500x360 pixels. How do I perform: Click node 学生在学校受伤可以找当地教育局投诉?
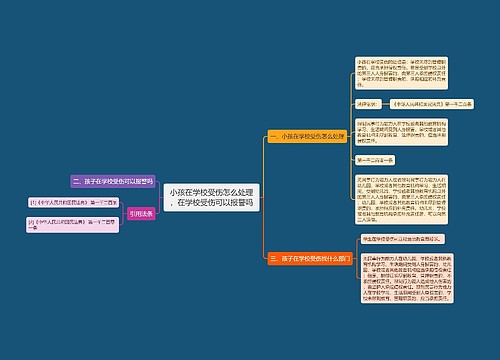coord(403,239)
